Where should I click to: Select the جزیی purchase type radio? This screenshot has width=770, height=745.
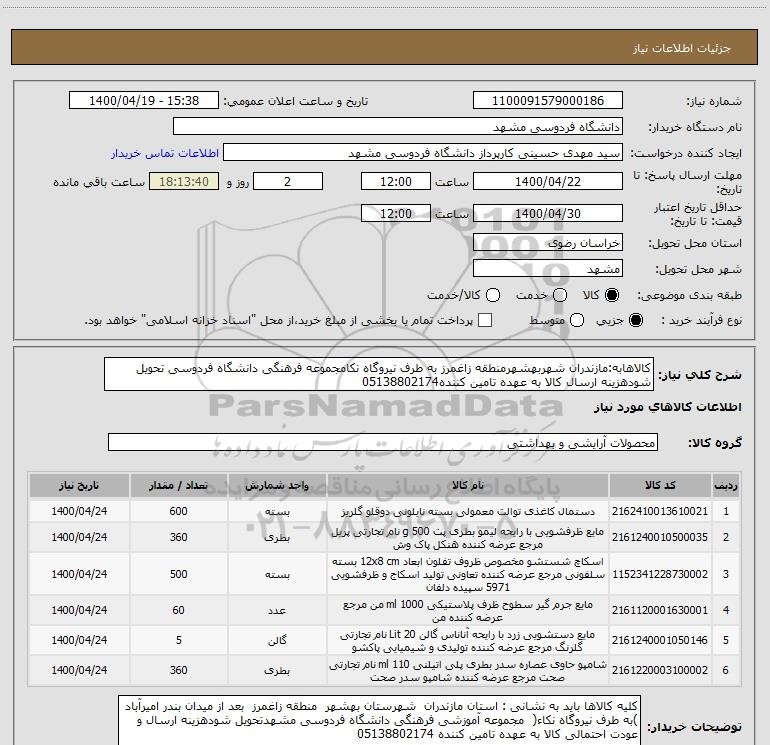pyautogui.click(x=635, y=320)
